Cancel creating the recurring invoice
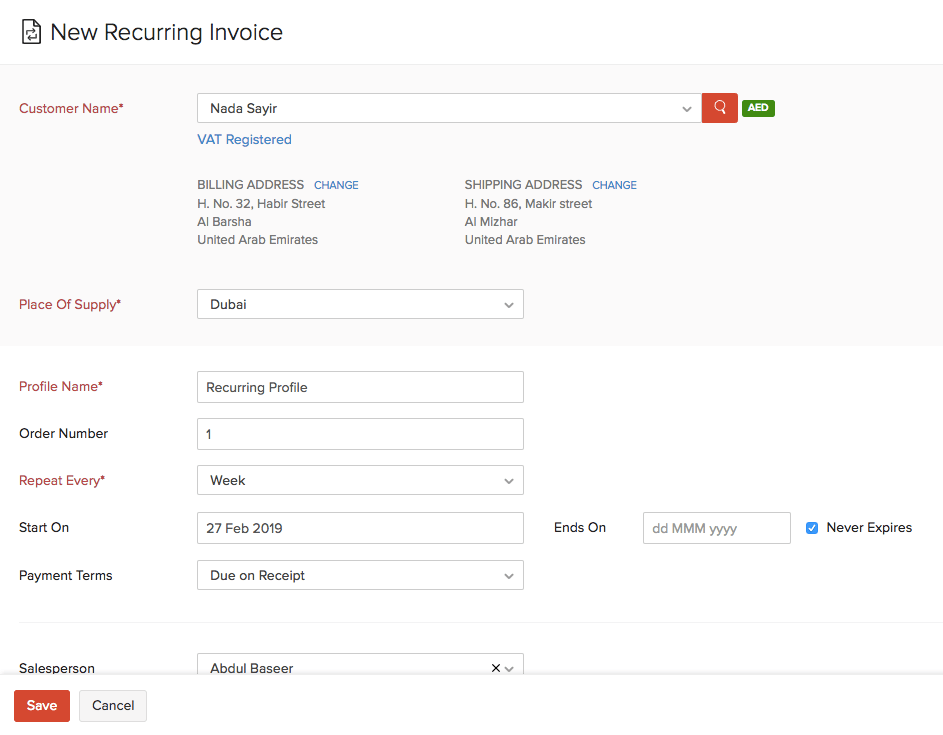 click(x=112, y=705)
